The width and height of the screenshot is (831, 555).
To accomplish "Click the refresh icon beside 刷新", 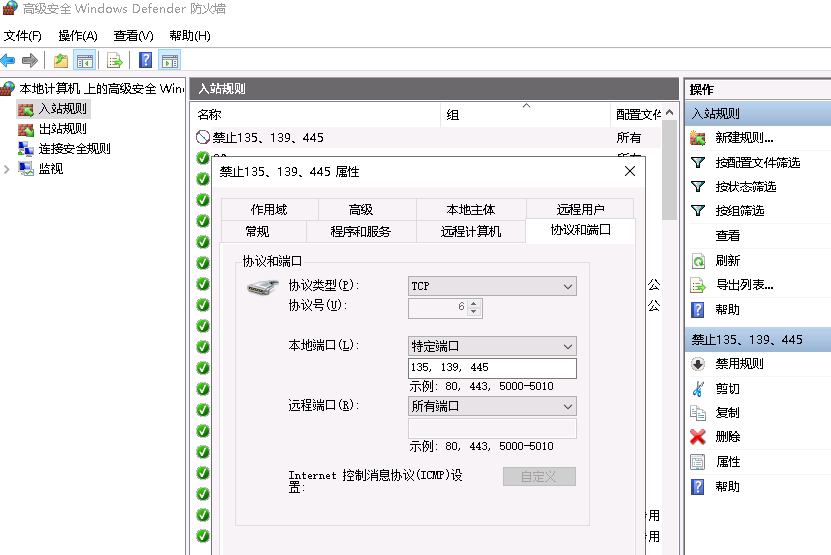I will pos(698,261).
